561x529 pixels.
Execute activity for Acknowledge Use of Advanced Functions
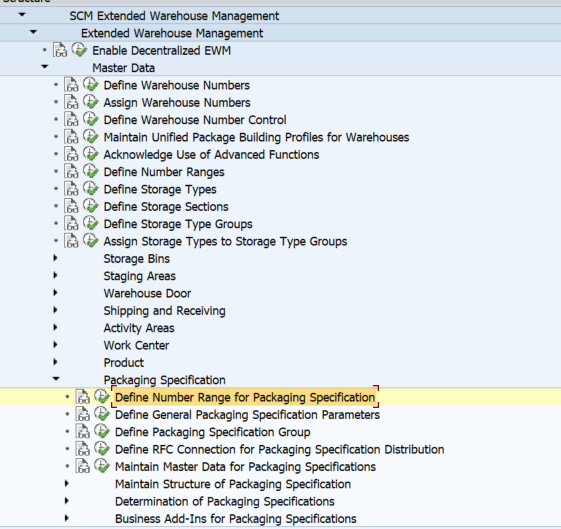(x=91, y=154)
